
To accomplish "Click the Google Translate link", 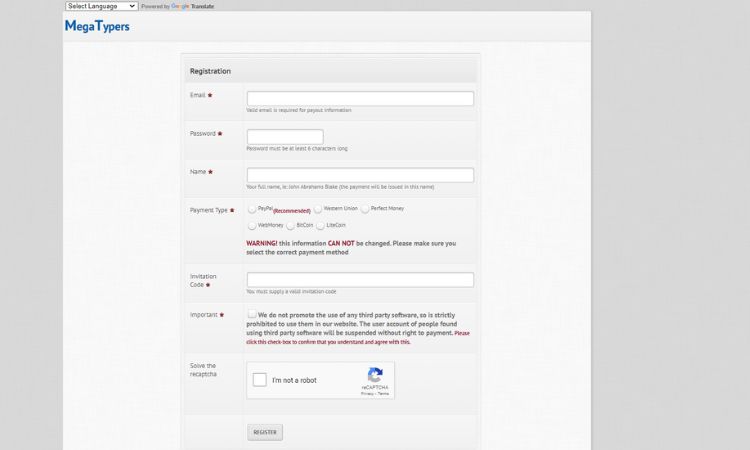I will (192, 6).
